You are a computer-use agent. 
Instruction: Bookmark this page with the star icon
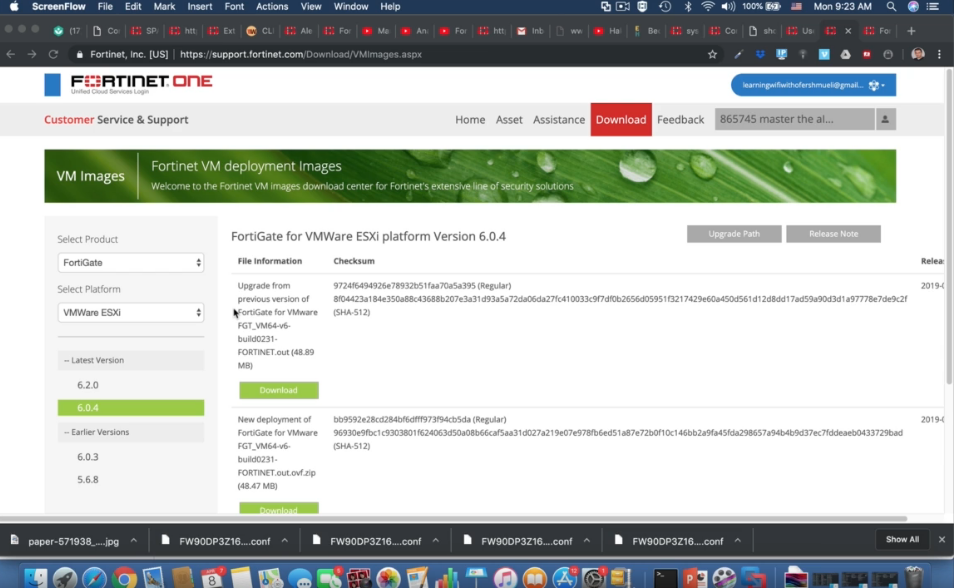(712, 54)
